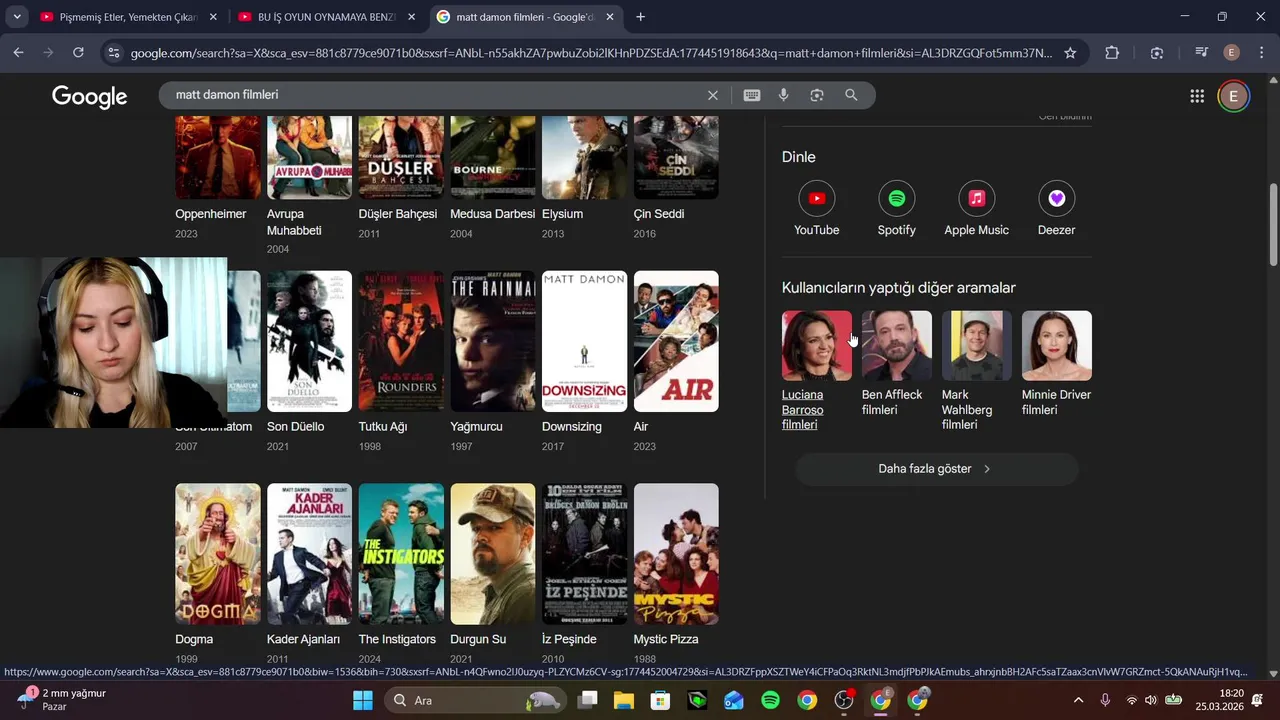The height and width of the screenshot is (720, 1280).
Task: Click the Rounders (Tutku Ağı) poster
Action: pyautogui.click(x=401, y=341)
